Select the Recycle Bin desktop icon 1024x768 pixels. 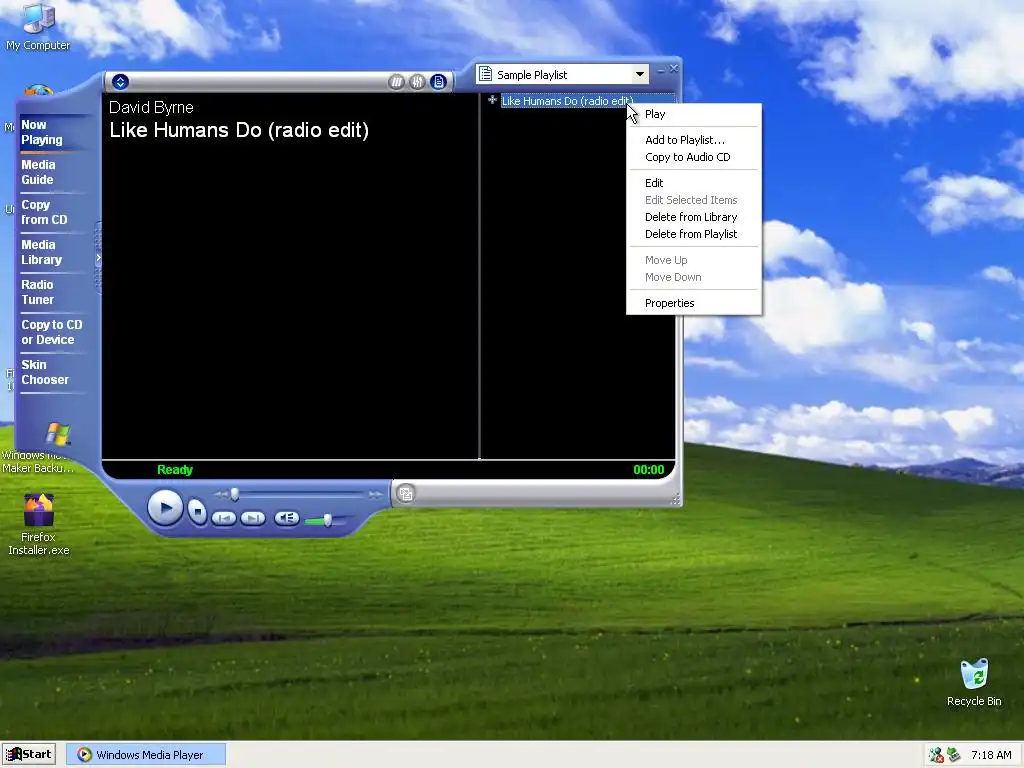point(974,682)
